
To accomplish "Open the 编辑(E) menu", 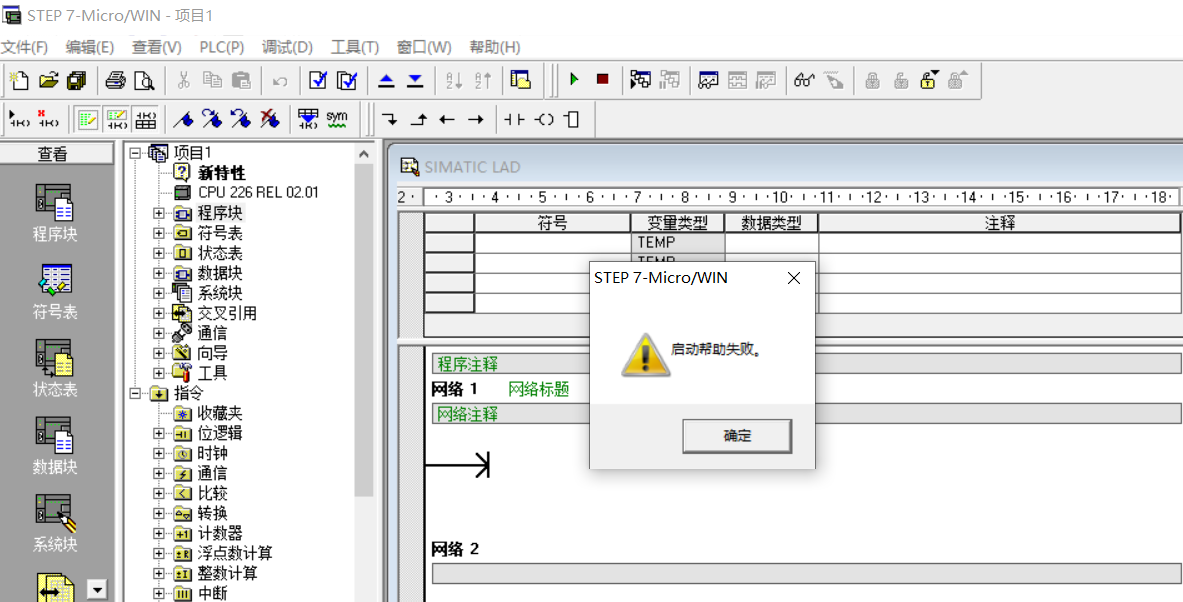I will (90, 48).
